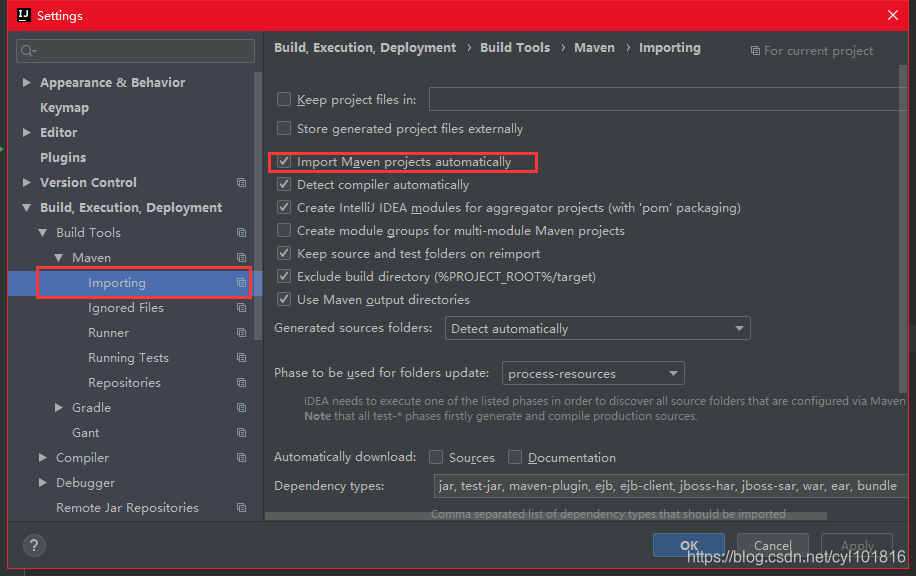The height and width of the screenshot is (576, 916).
Task: Collapse the Build Tools node
Action: click(x=43, y=233)
